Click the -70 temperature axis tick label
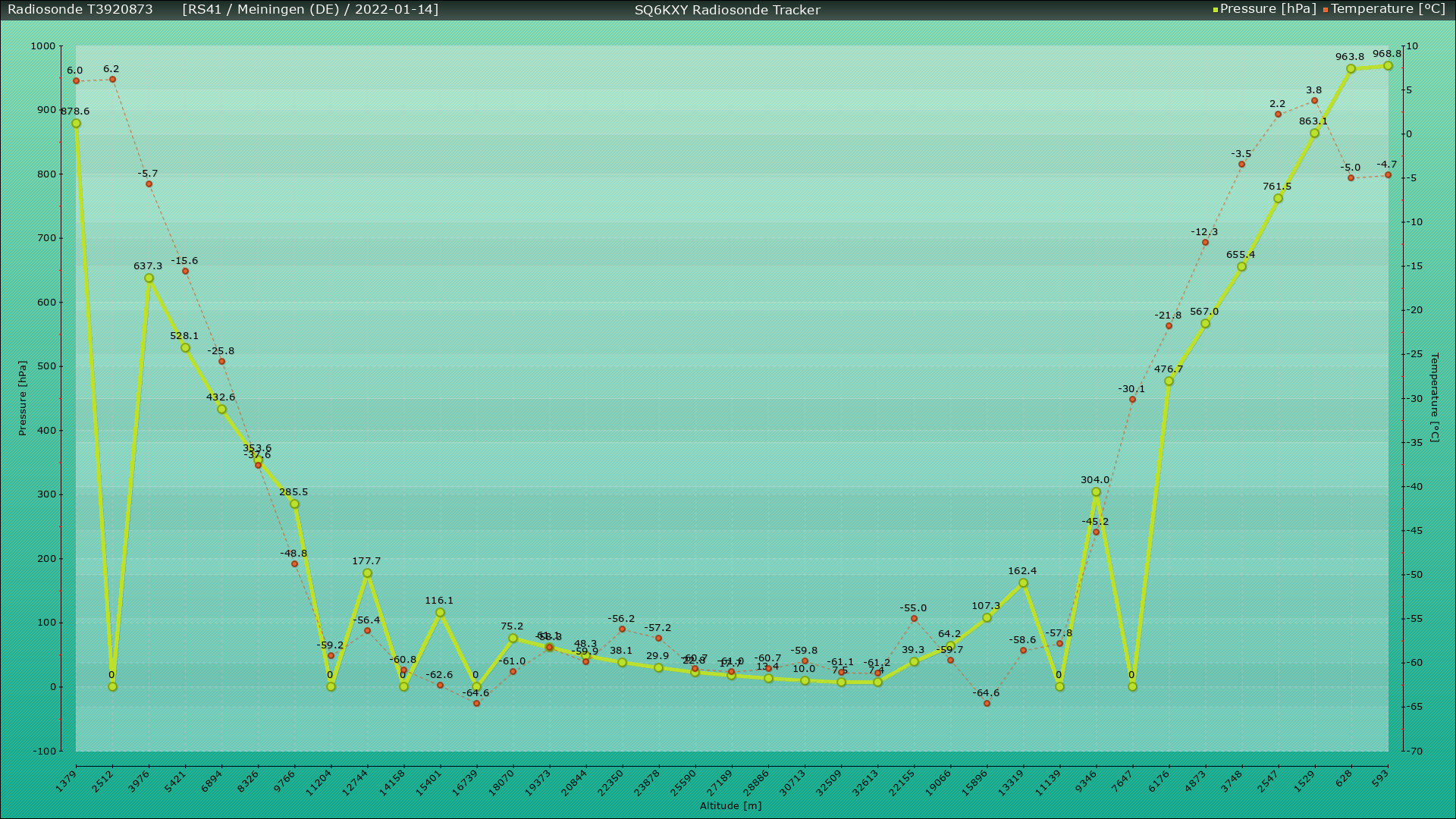This screenshot has height=819, width=1456. (x=1414, y=752)
